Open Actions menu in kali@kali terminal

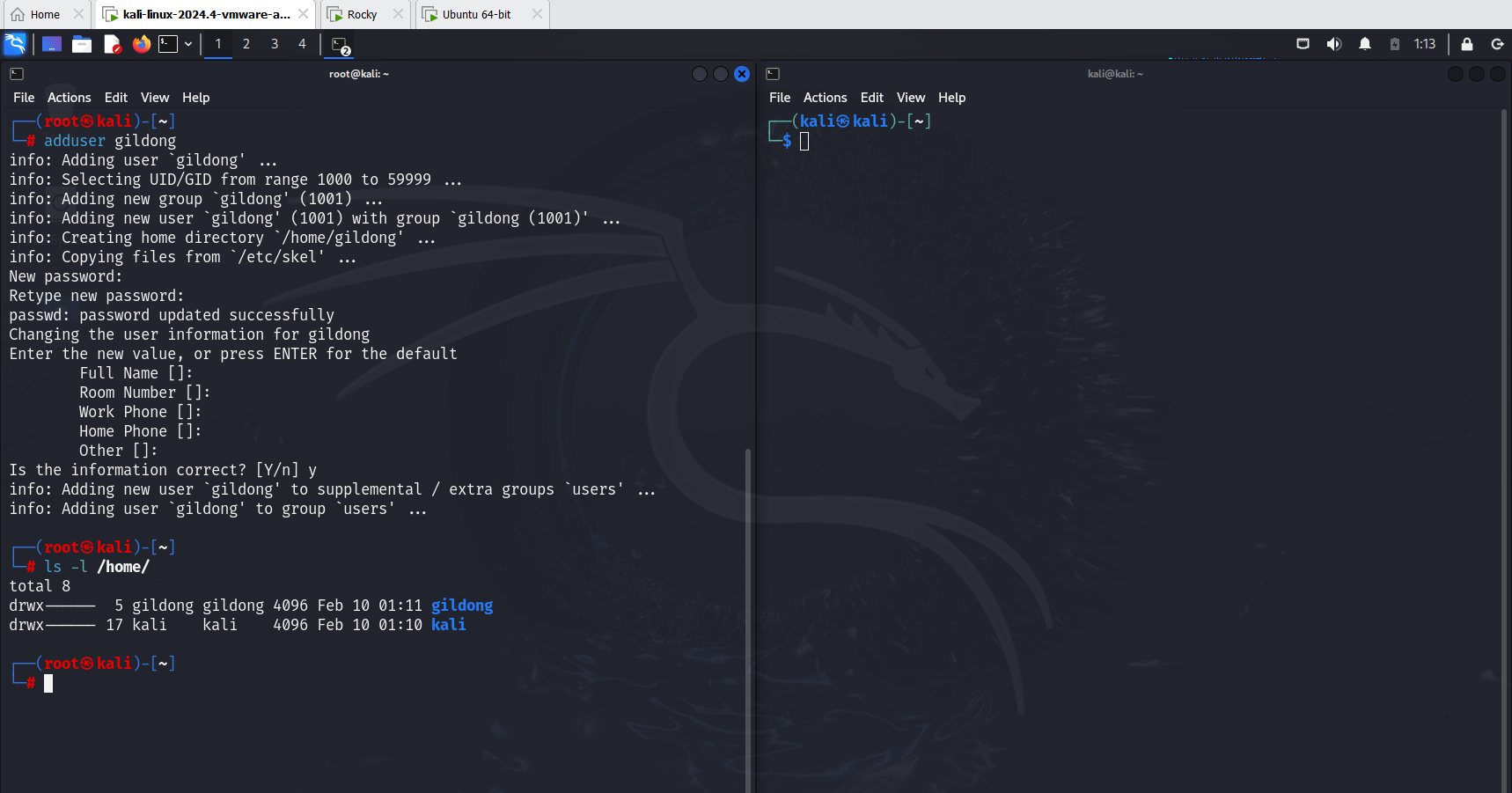point(826,98)
